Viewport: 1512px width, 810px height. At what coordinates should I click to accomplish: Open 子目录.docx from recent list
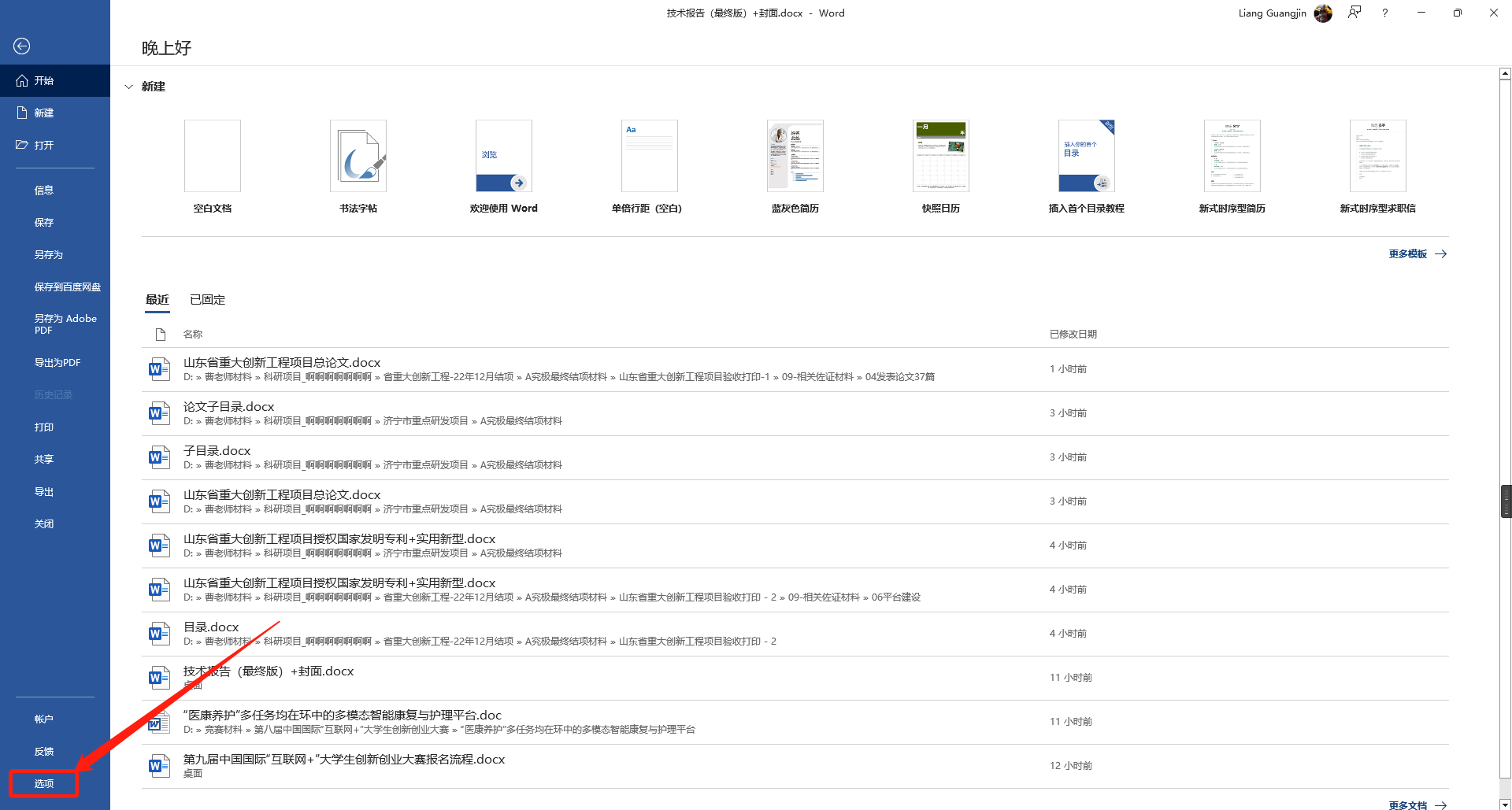tap(795, 457)
